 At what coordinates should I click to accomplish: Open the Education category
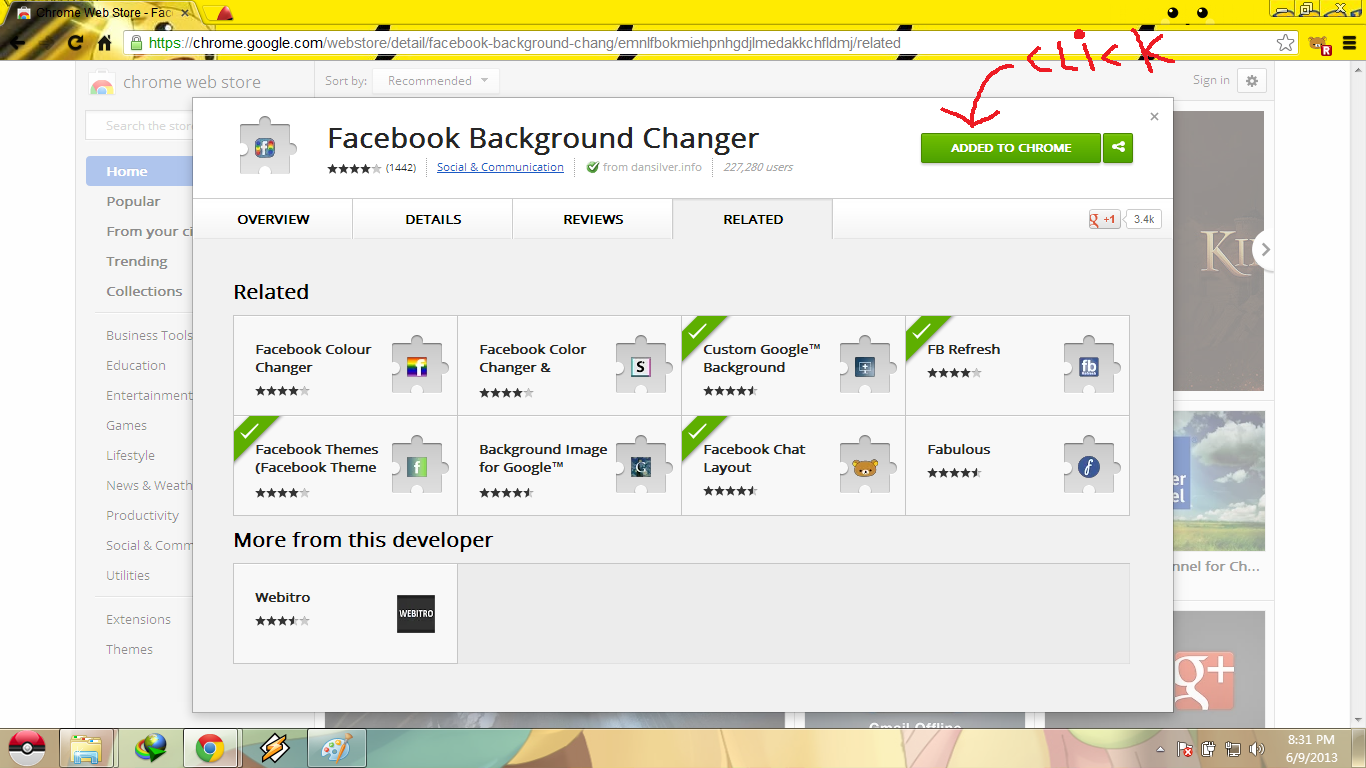pyautogui.click(x=136, y=365)
